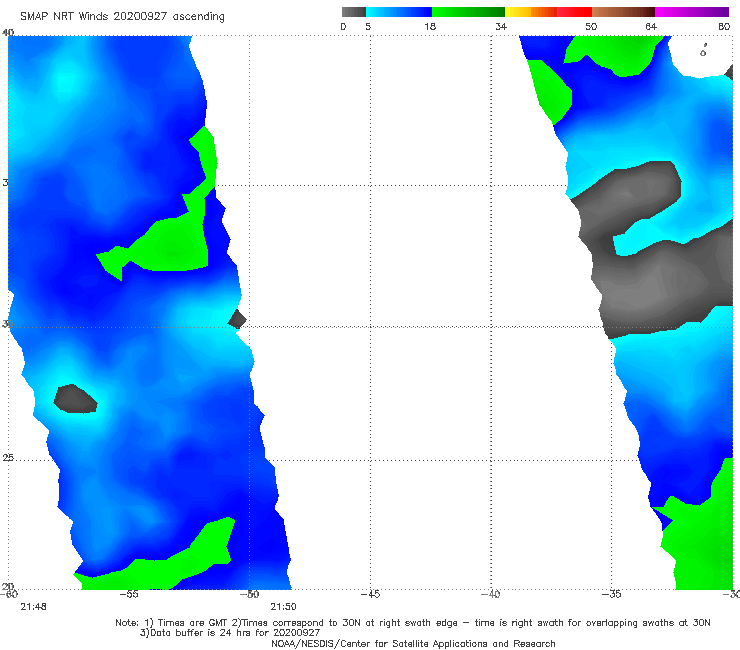Click the blue 5–18 segment of the color bar

coord(399,12)
